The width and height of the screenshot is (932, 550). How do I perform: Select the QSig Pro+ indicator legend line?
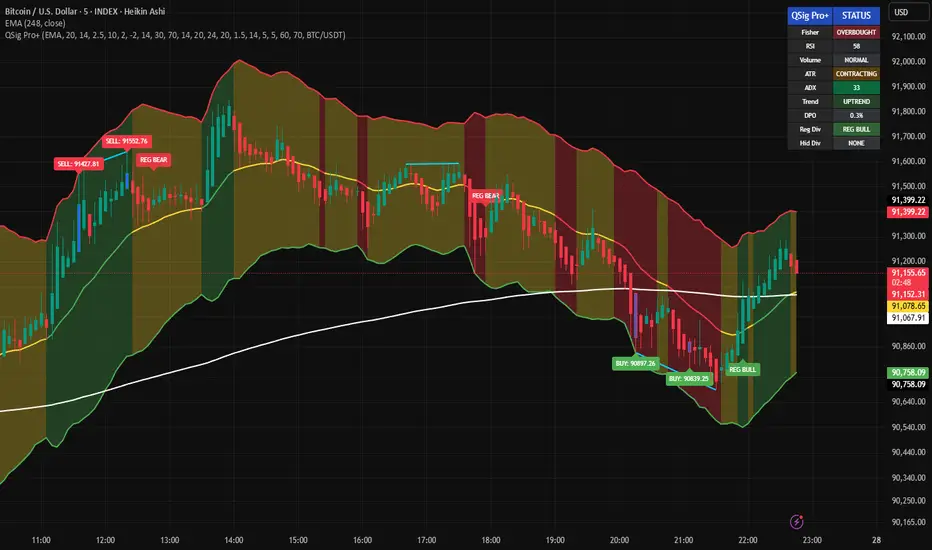pos(175,35)
